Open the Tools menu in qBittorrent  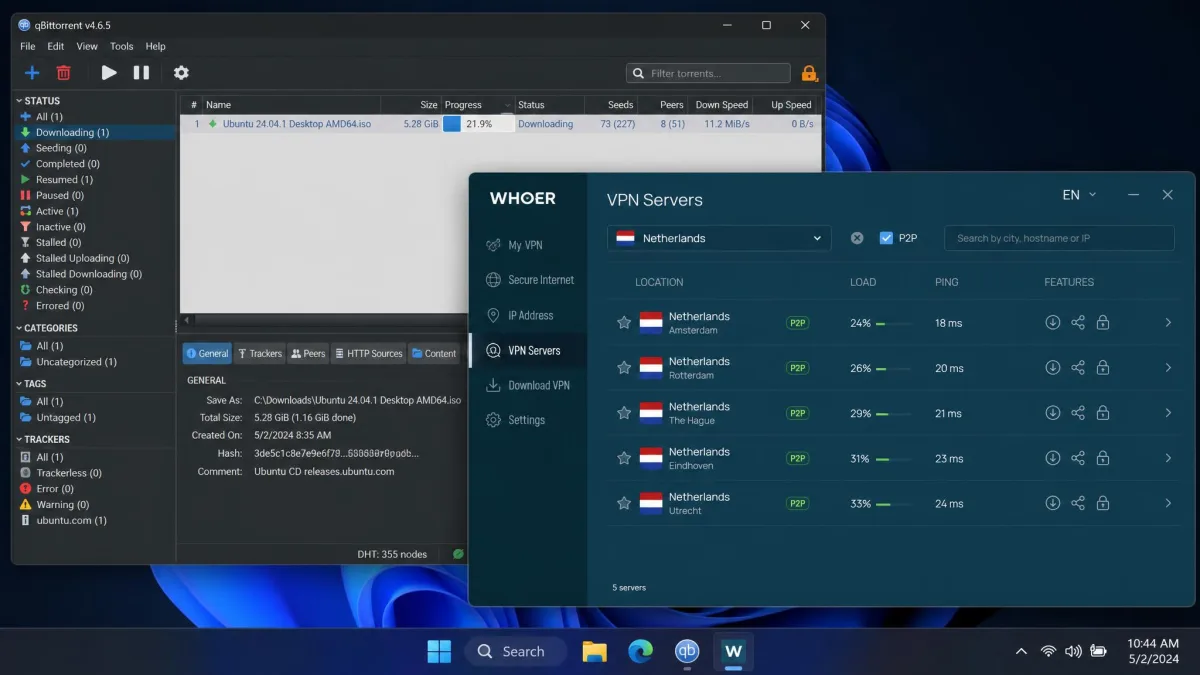tap(122, 46)
